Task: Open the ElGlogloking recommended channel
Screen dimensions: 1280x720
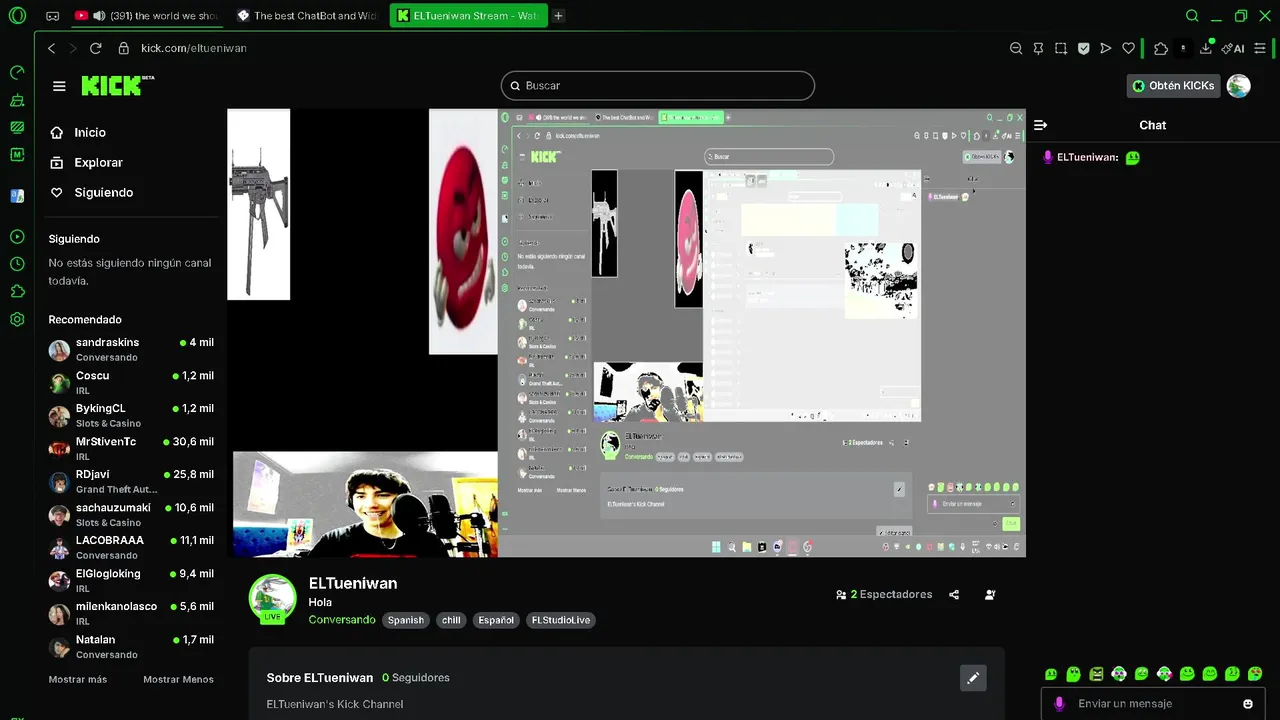Action: tap(131, 580)
